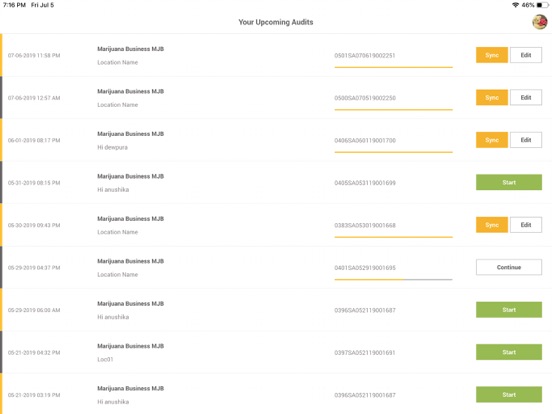Open the profile avatar in the header
Viewport: 552px width, 414px height.
point(539,22)
